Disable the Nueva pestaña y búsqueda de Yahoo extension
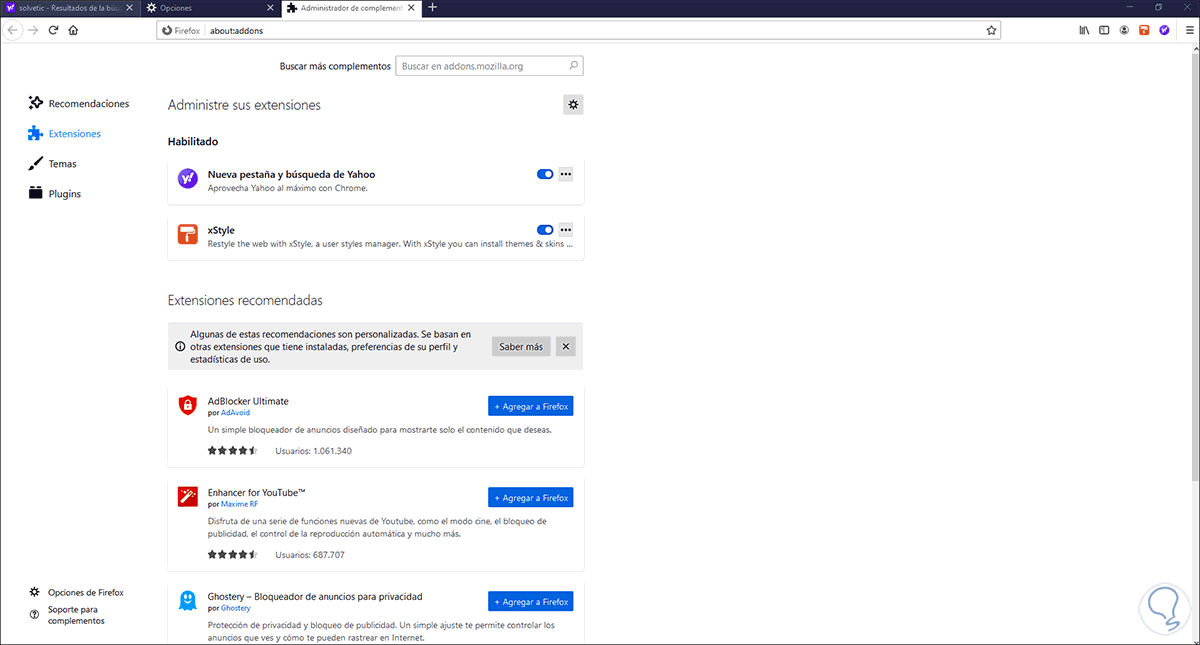This screenshot has width=1200, height=645. tap(545, 174)
